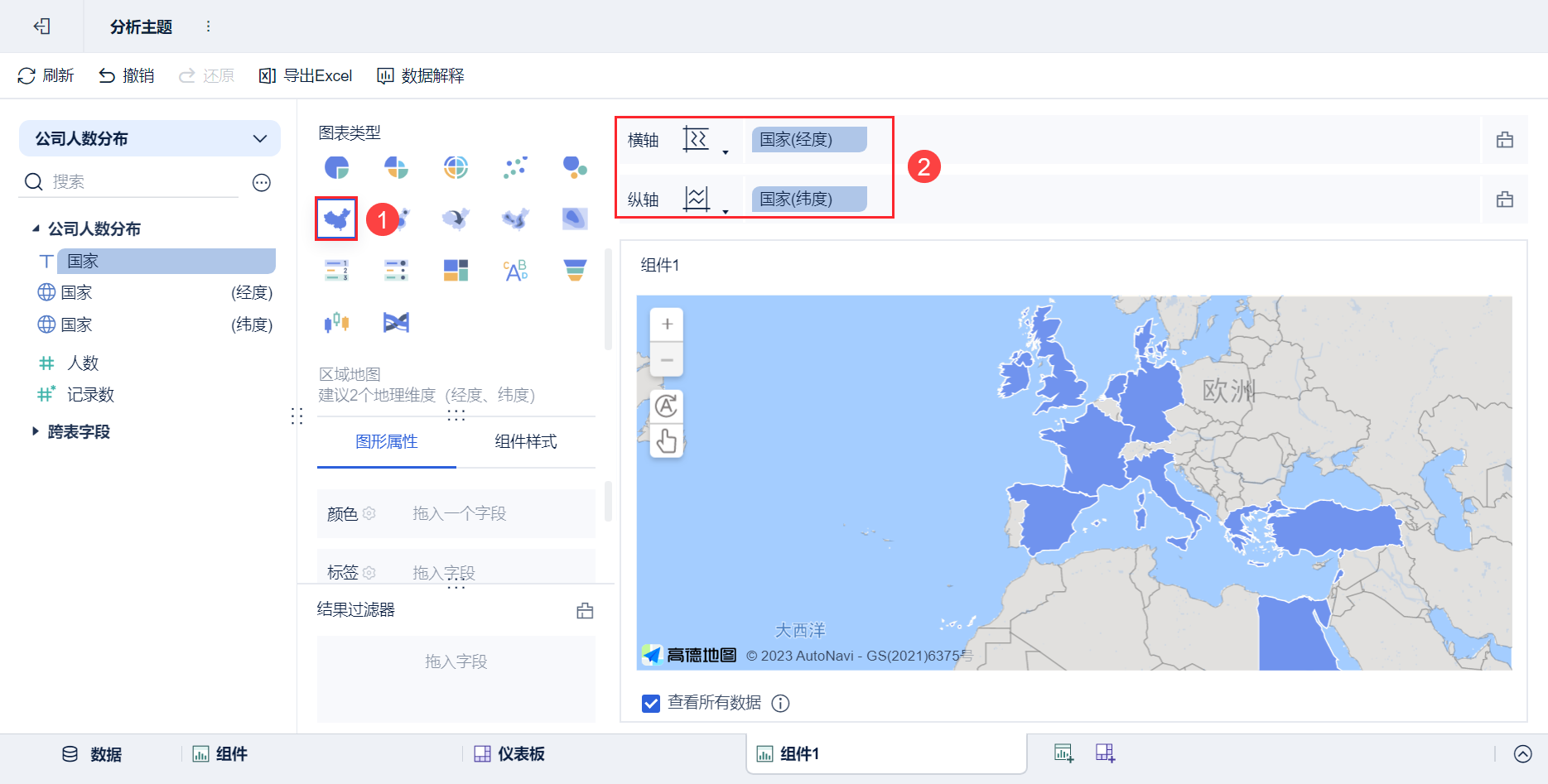Switch to the 仪表板 bottom tab
1548x784 pixels.
509,754
